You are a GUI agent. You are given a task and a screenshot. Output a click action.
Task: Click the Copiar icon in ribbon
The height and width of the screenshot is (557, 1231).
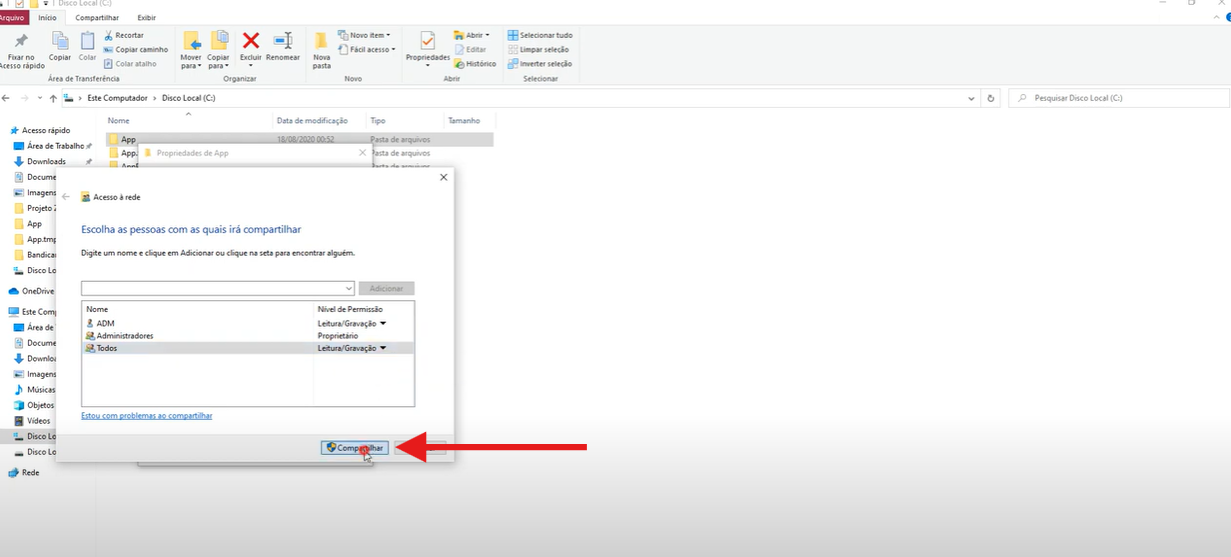click(60, 42)
